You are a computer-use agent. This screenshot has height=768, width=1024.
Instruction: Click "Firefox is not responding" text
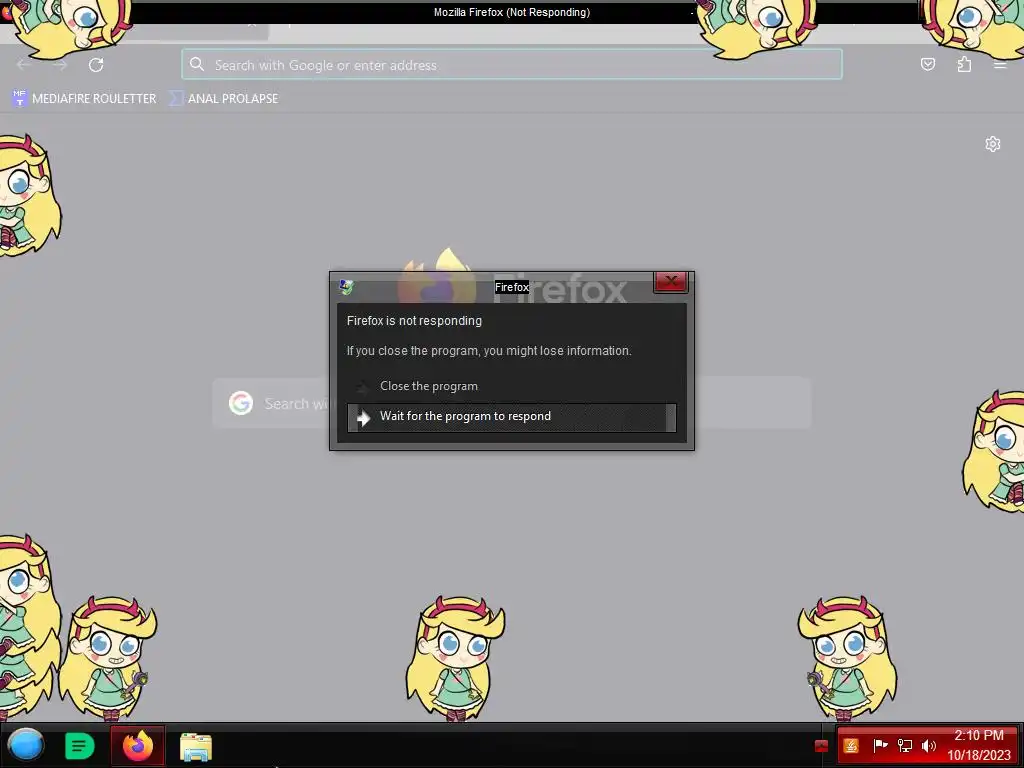(x=414, y=321)
